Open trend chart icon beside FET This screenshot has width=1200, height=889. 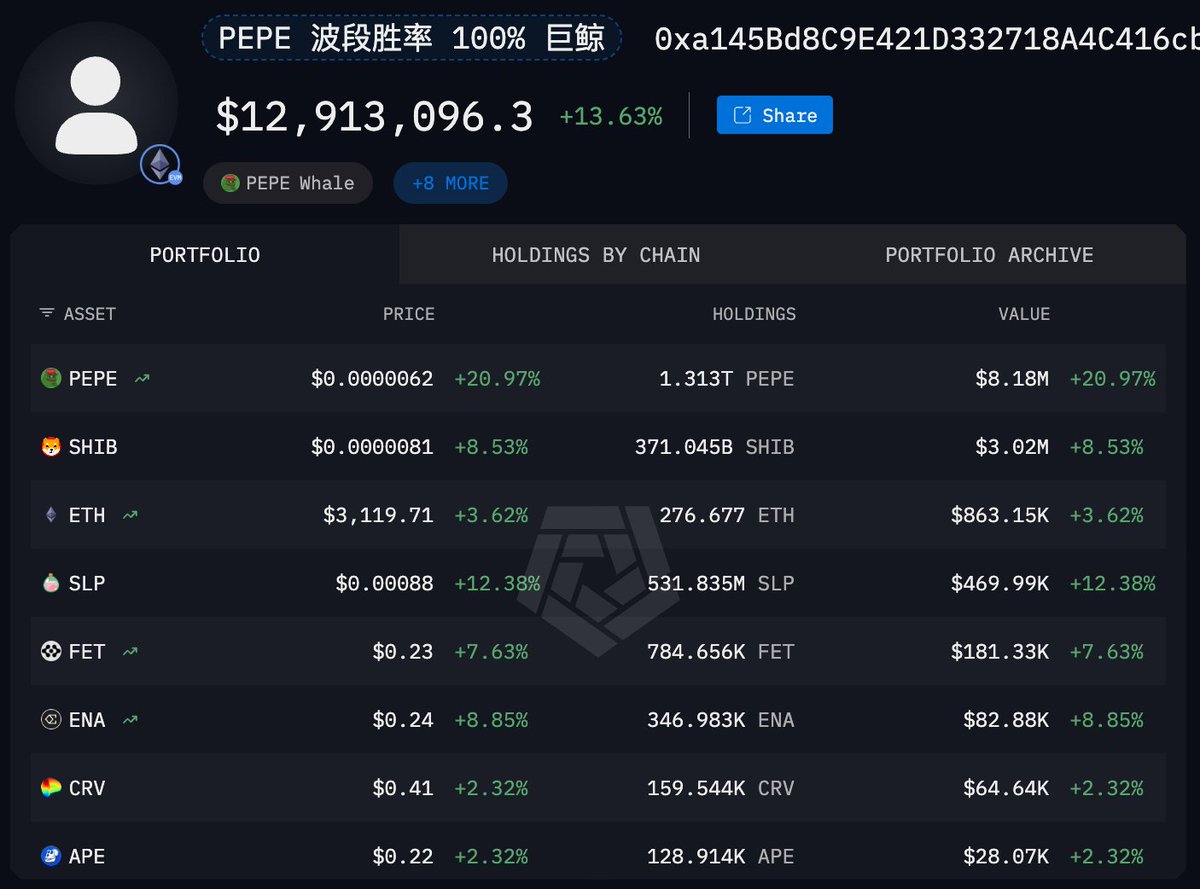point(130,651)
